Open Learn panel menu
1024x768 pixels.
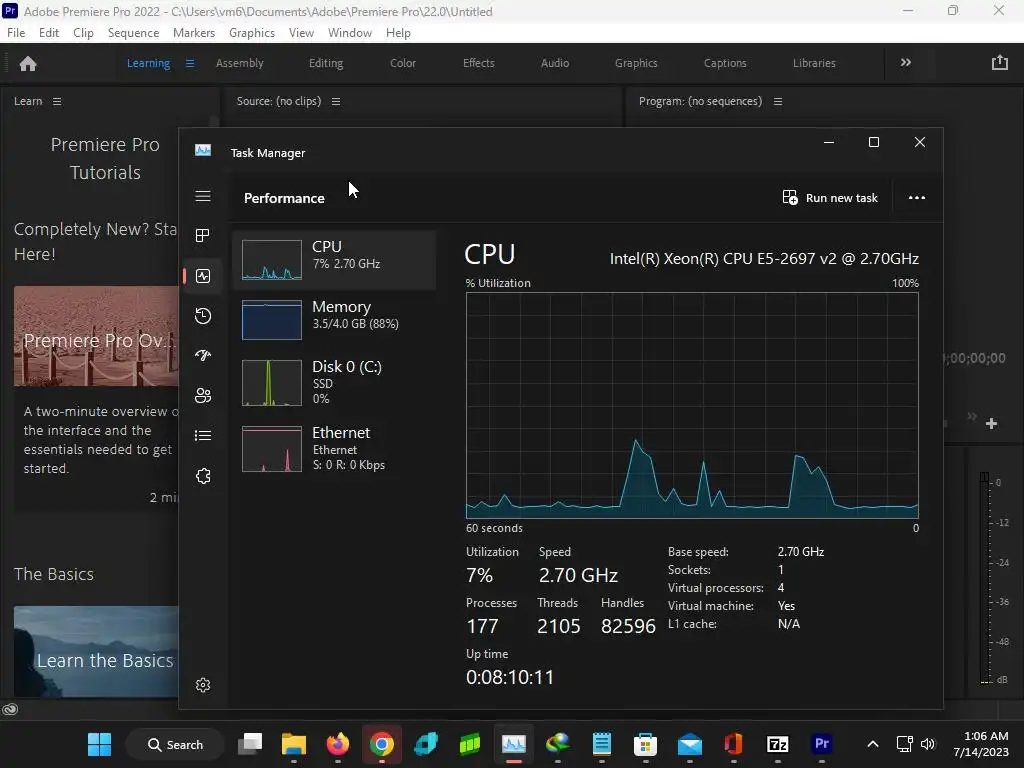tap(57, 101)
